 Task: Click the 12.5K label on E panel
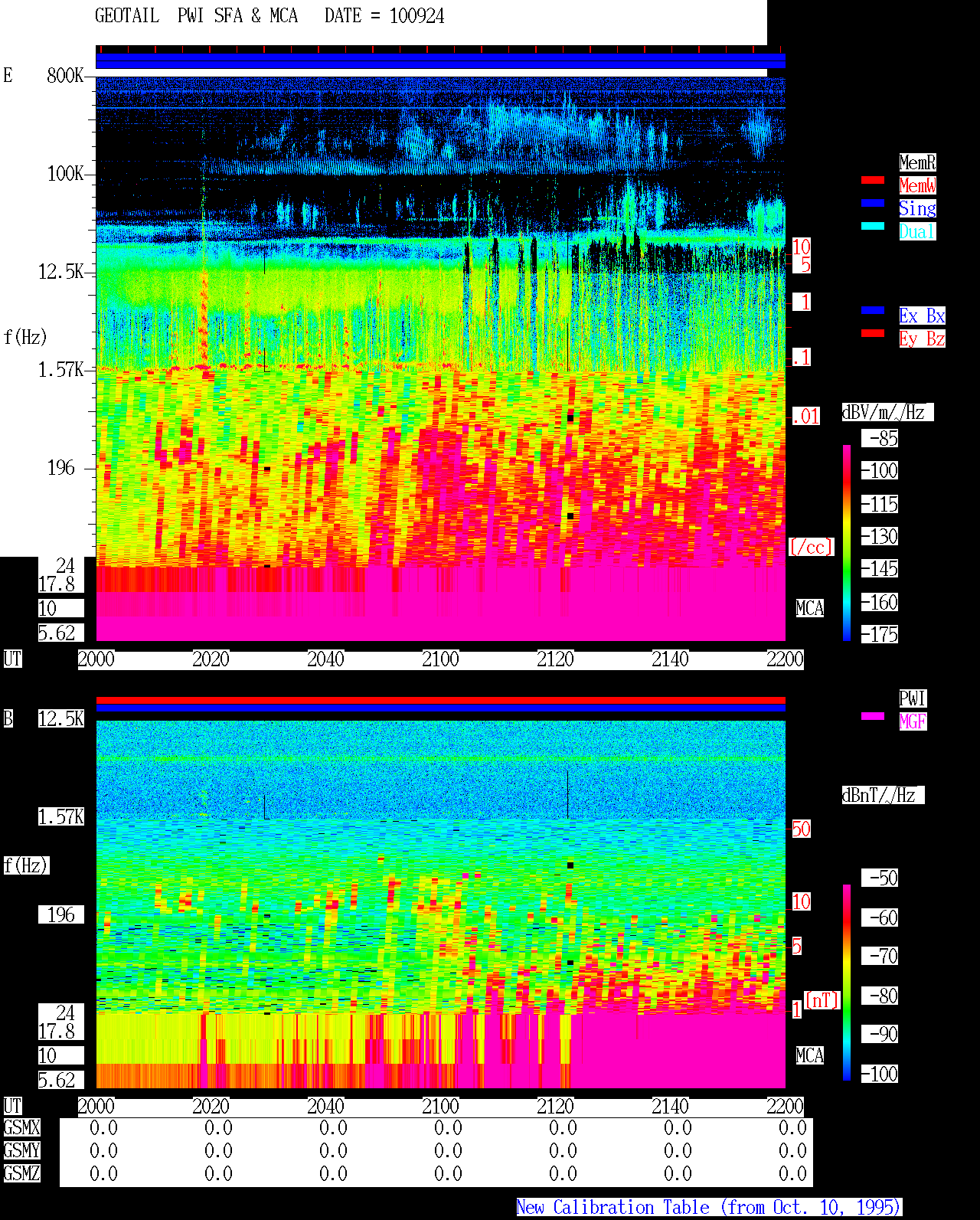[61, 271]
